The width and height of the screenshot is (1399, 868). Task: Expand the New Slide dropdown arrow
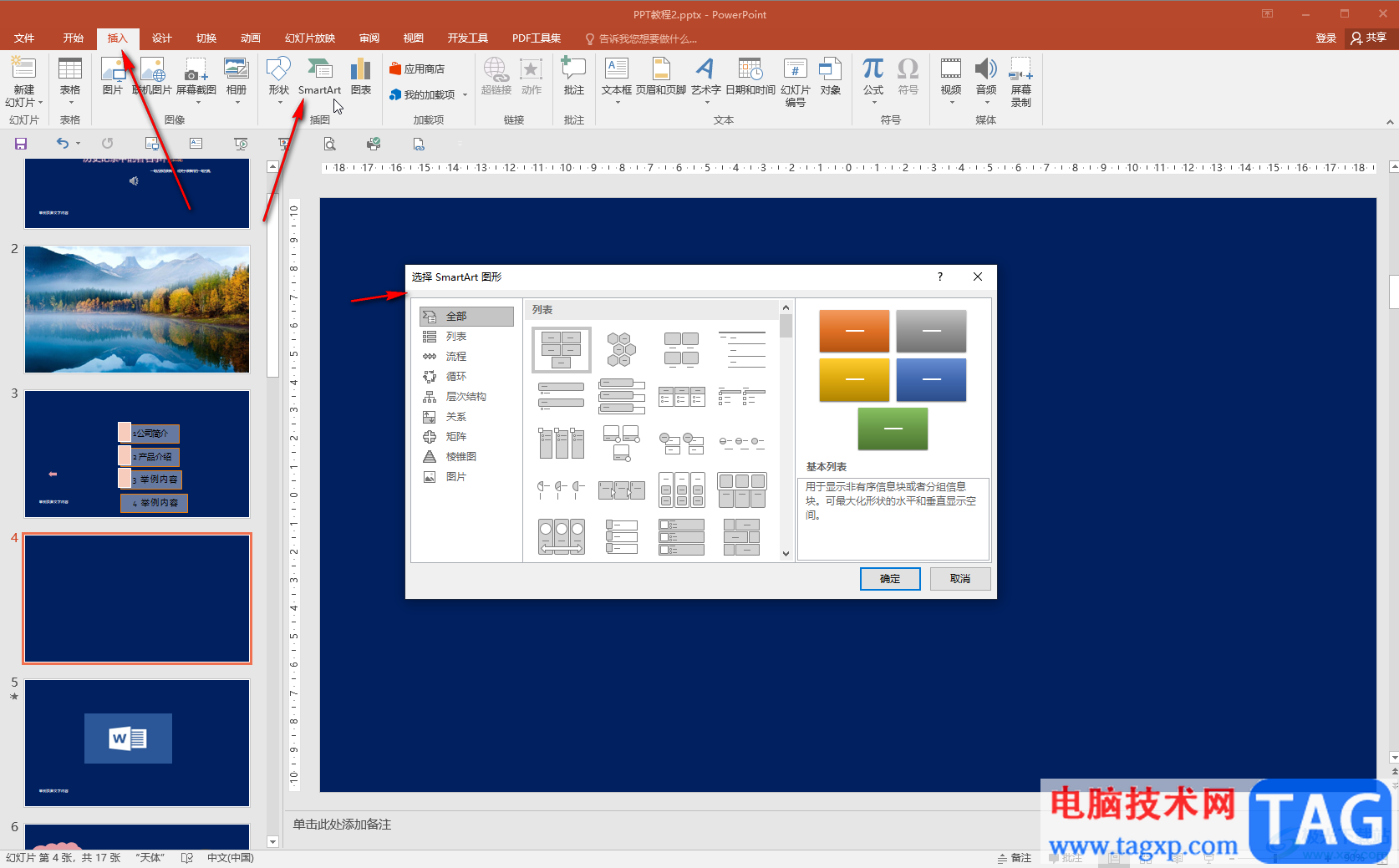(40, 103)
